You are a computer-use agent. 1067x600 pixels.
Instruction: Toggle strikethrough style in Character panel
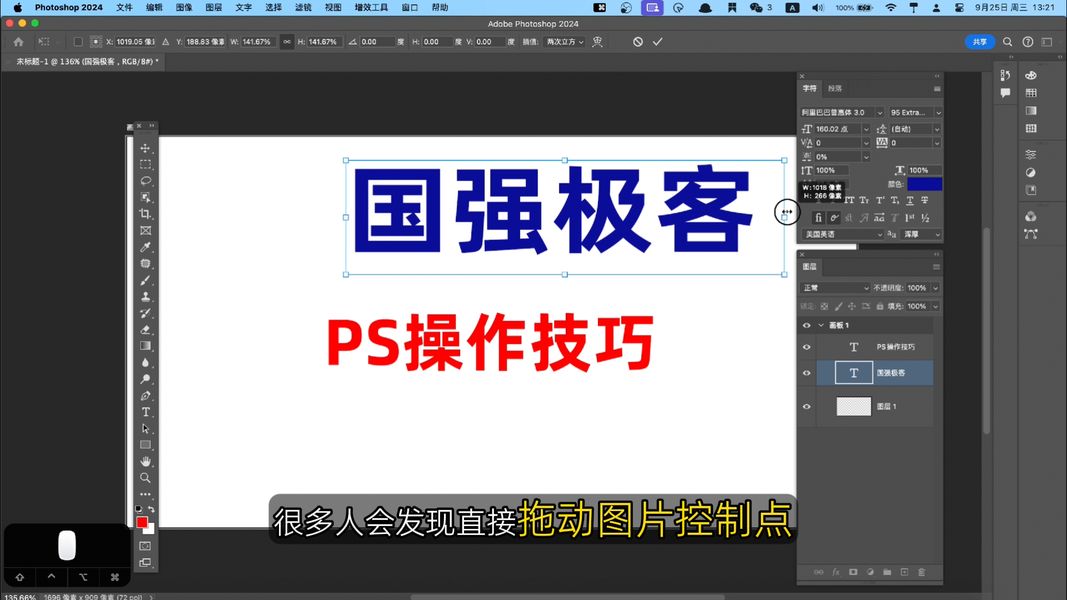point(924,200)
